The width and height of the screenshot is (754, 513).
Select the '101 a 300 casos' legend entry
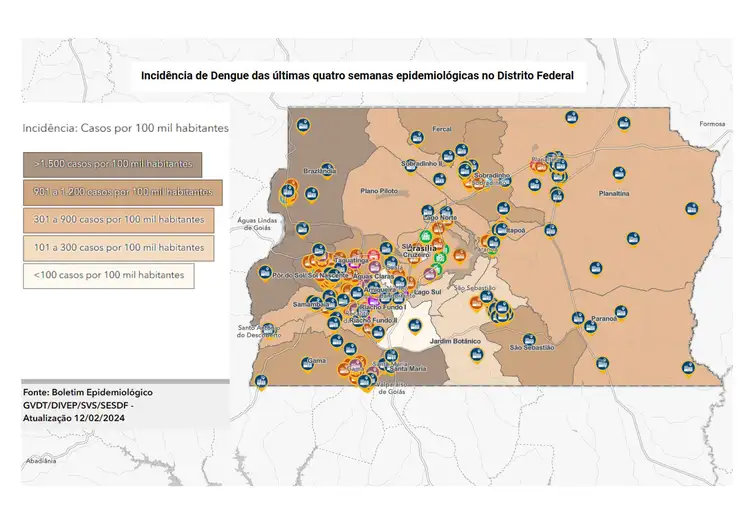(x=119, y=247)
